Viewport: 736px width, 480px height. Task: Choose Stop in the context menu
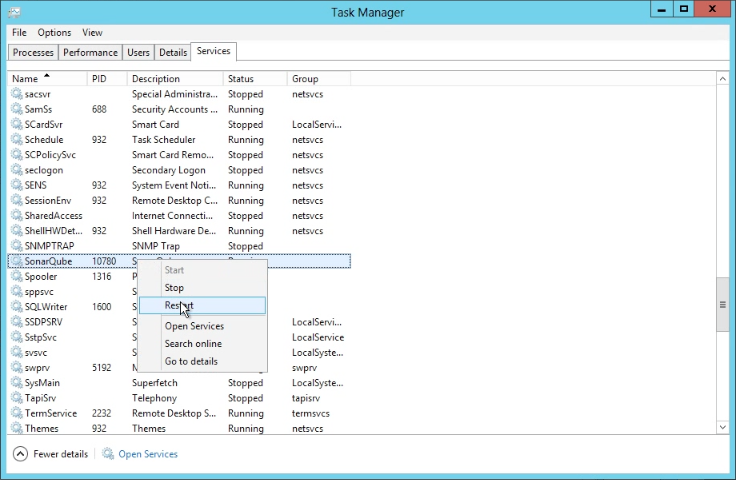pyautogui.click(x=202, y=288)
